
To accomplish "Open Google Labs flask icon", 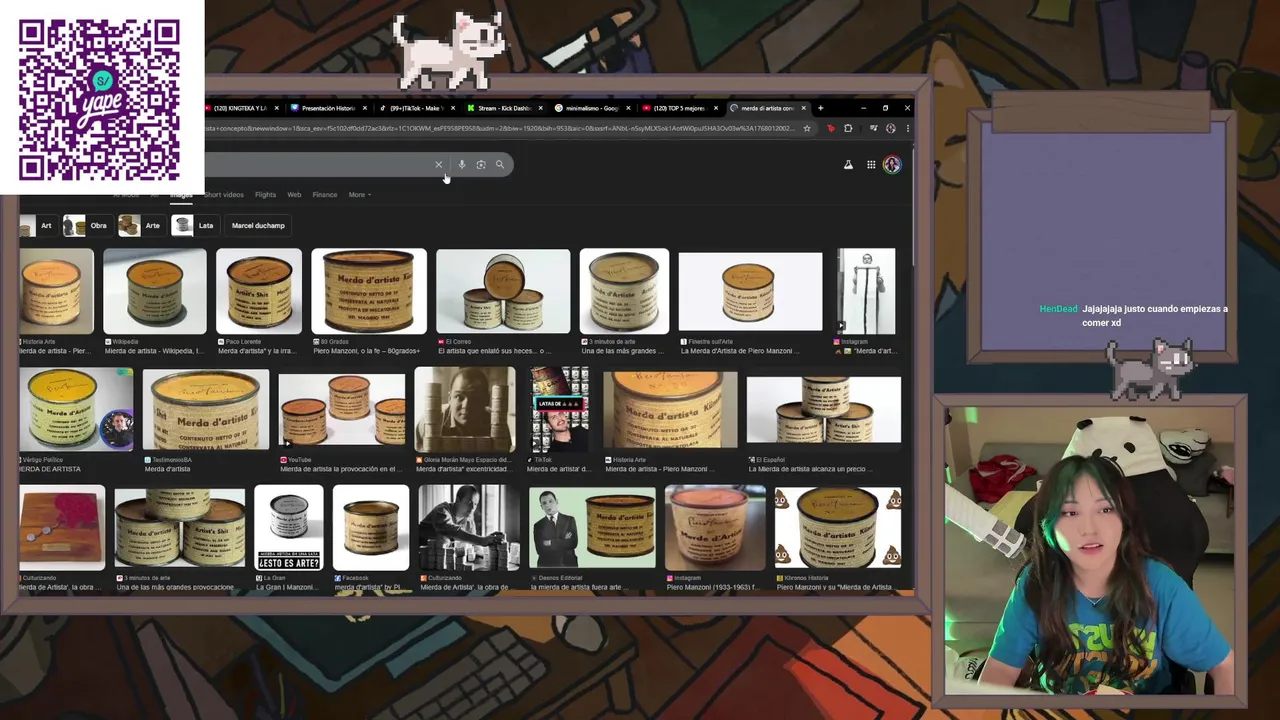I will coord(848,165).
